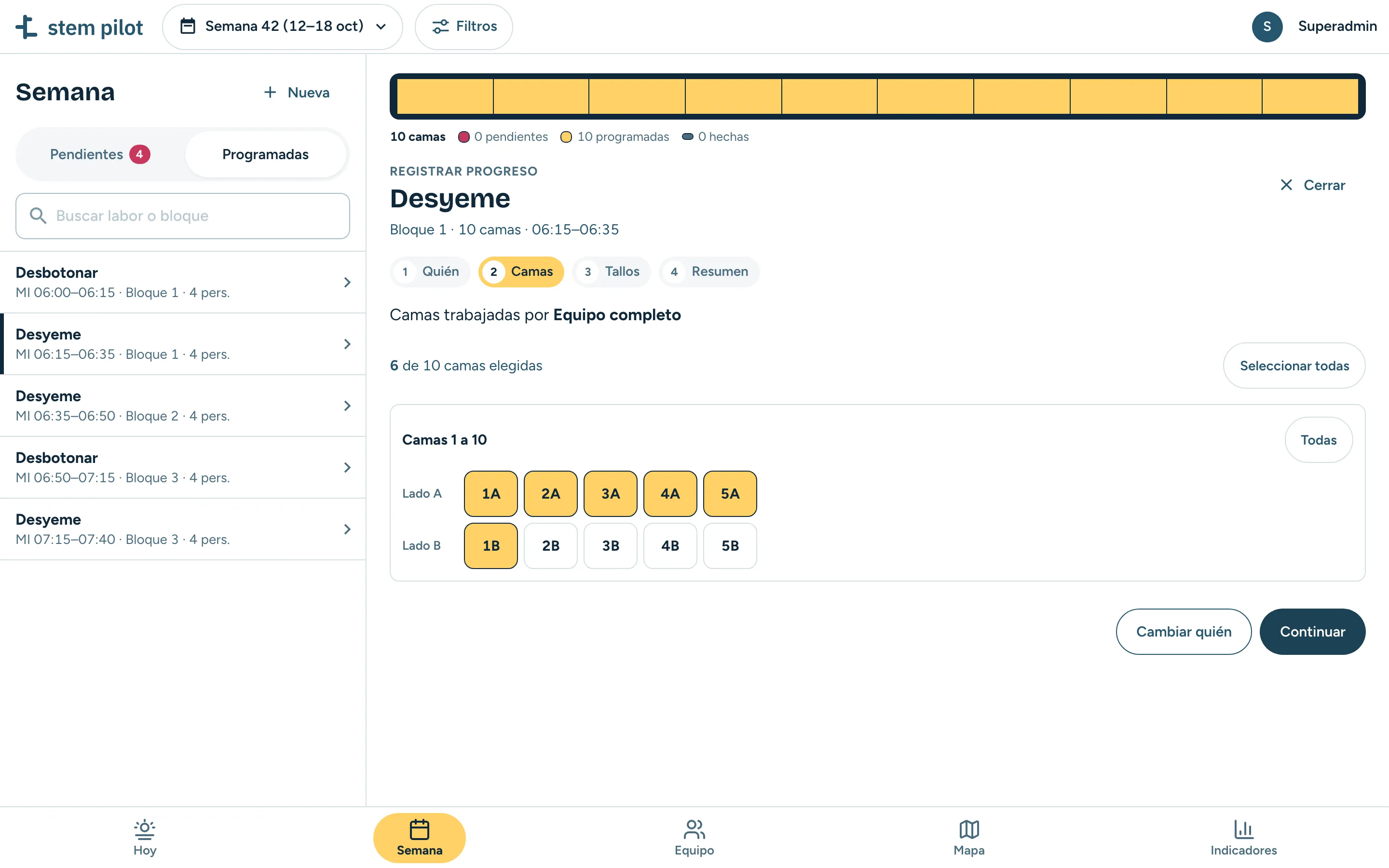Click the Filtros sliders icon
Image resolution: width=1389 pixels, height=868 pixels.
pyautogui.click(x=440, y=27)
